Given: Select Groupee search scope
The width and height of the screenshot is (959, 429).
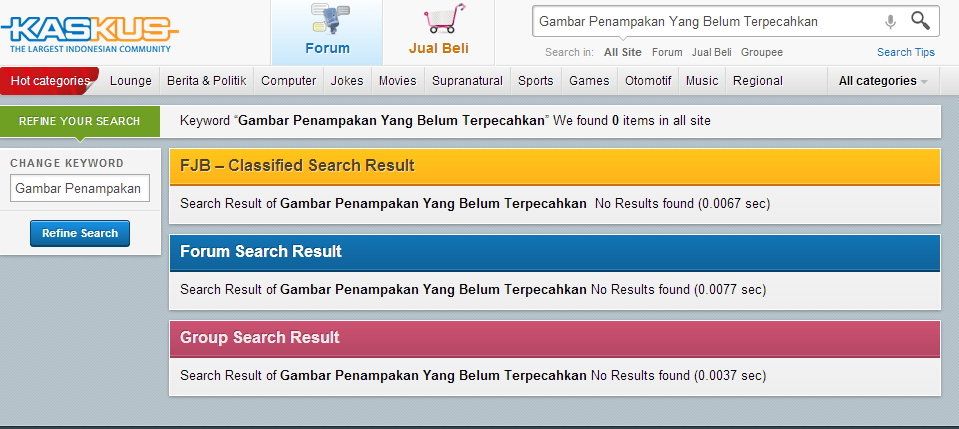Looking at the screenshot, I should tap(761, 53).
